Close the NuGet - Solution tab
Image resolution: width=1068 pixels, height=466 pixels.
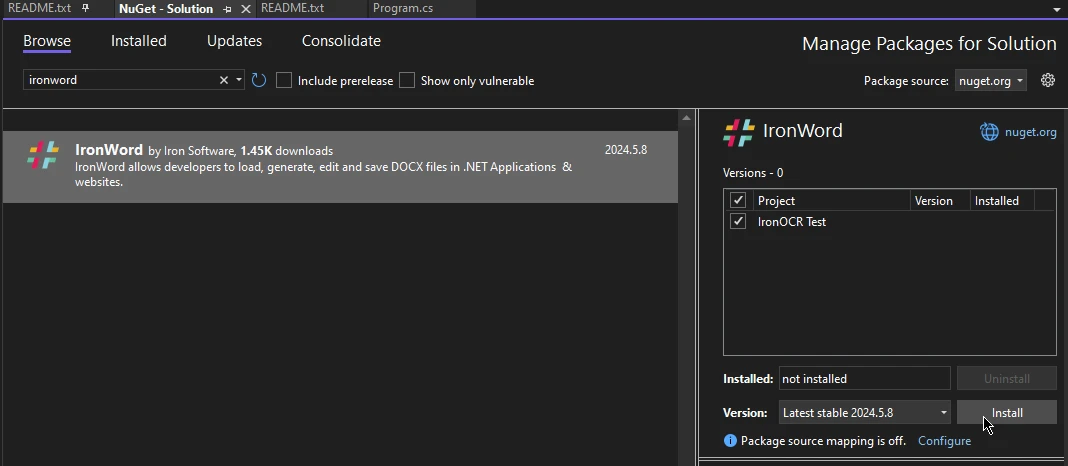point(246,9)
